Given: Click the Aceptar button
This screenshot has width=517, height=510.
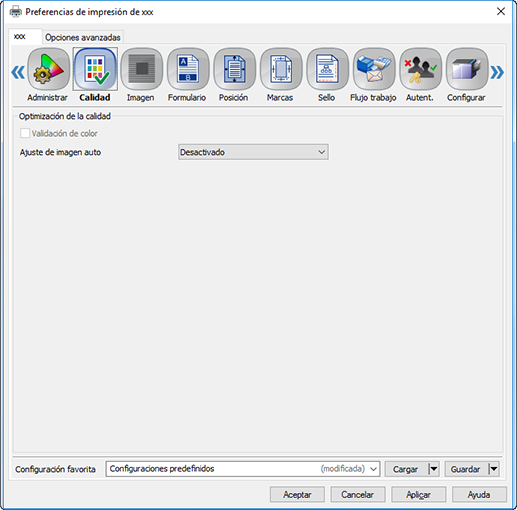Looking at the screenshot, I should (x=297, y=494).
